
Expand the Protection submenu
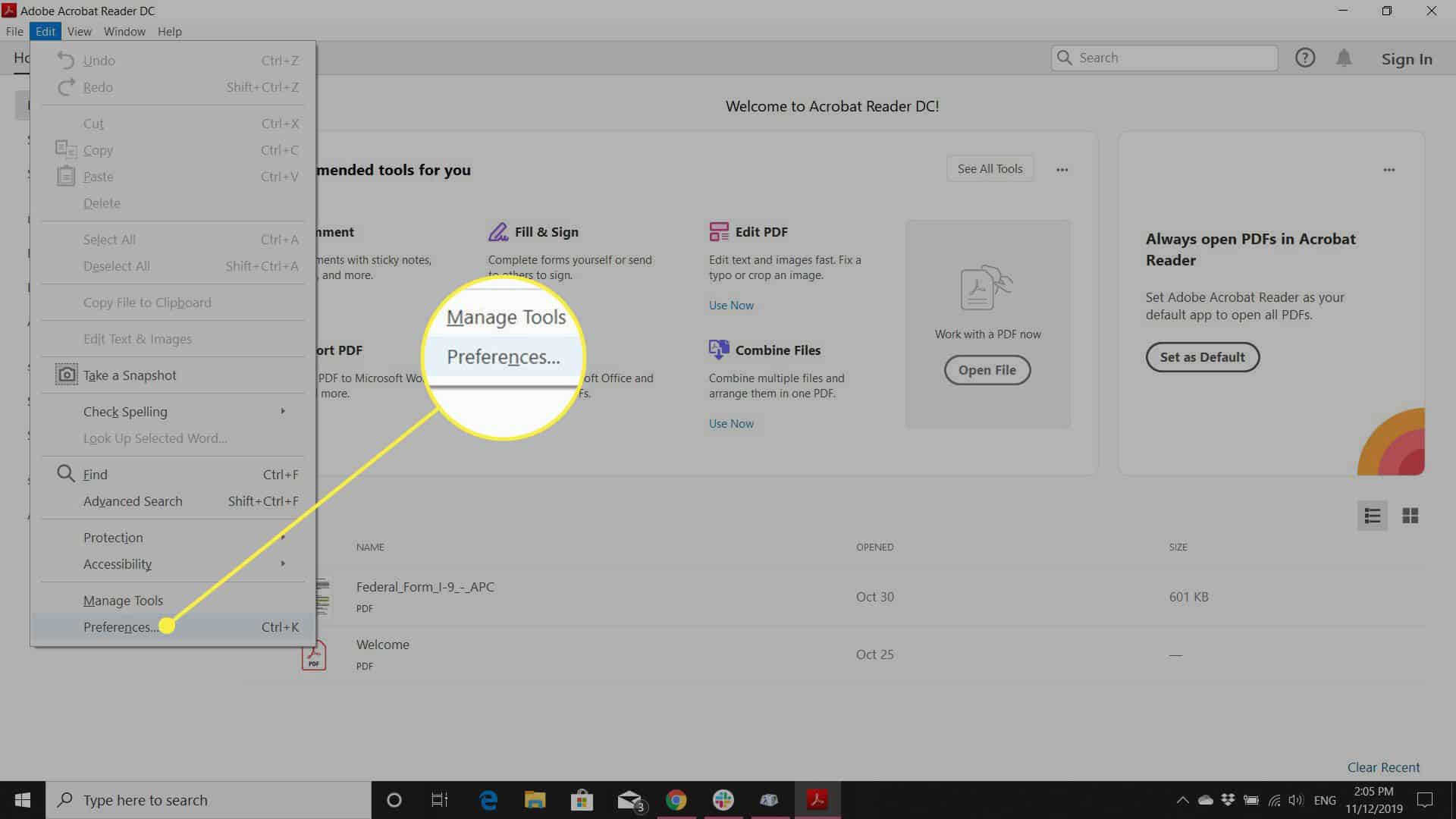173,537
